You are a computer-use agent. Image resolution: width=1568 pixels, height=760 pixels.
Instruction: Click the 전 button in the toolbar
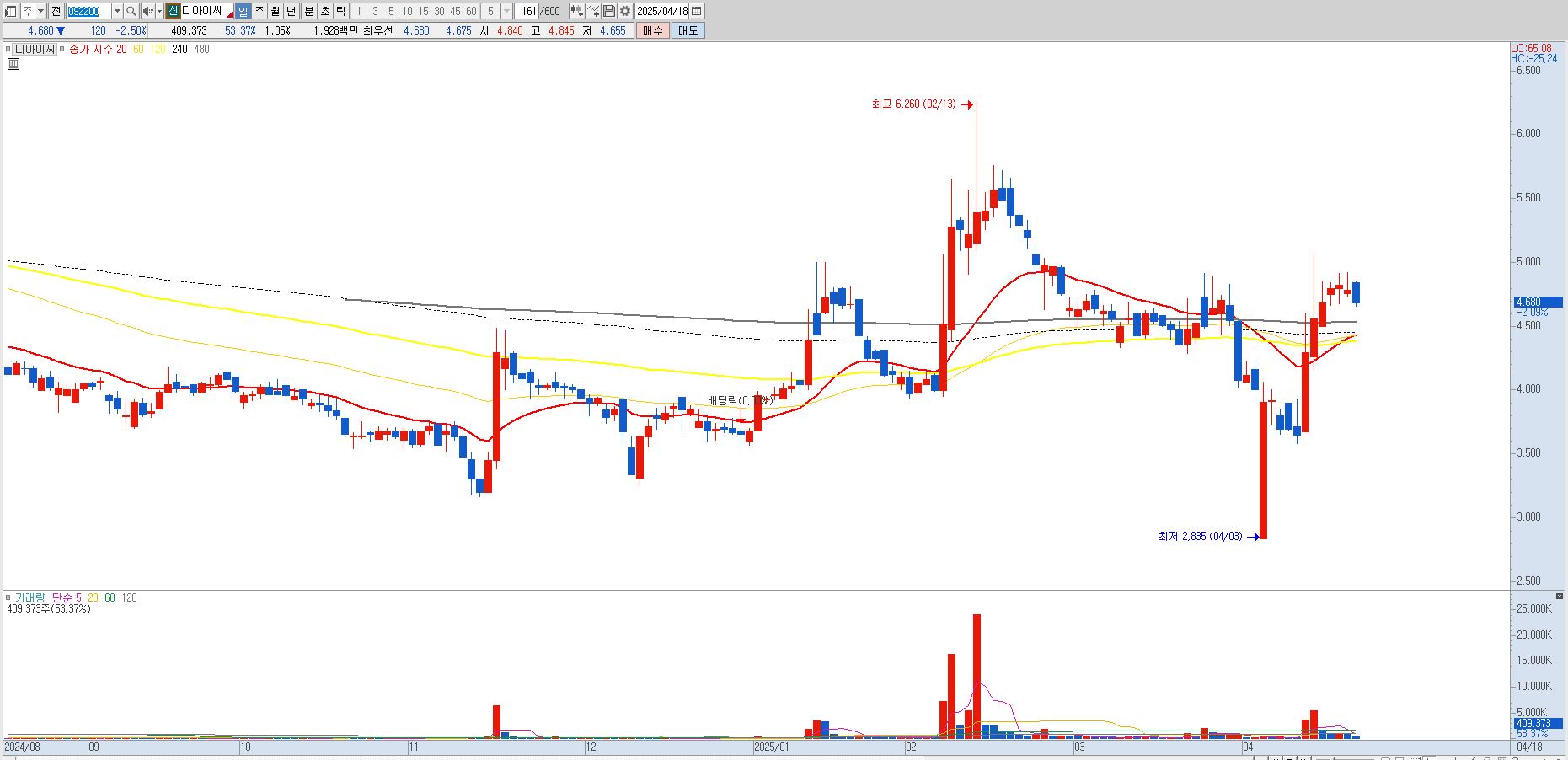[x=56, y=11]
